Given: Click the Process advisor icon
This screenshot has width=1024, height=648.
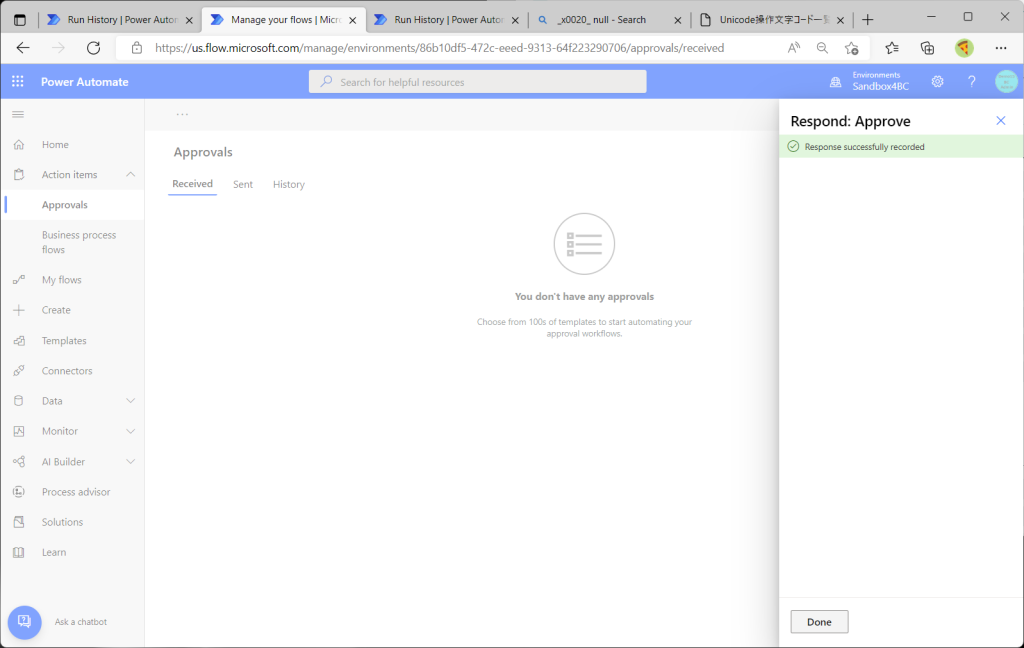Looking at the screenshot, I should 19,492.
